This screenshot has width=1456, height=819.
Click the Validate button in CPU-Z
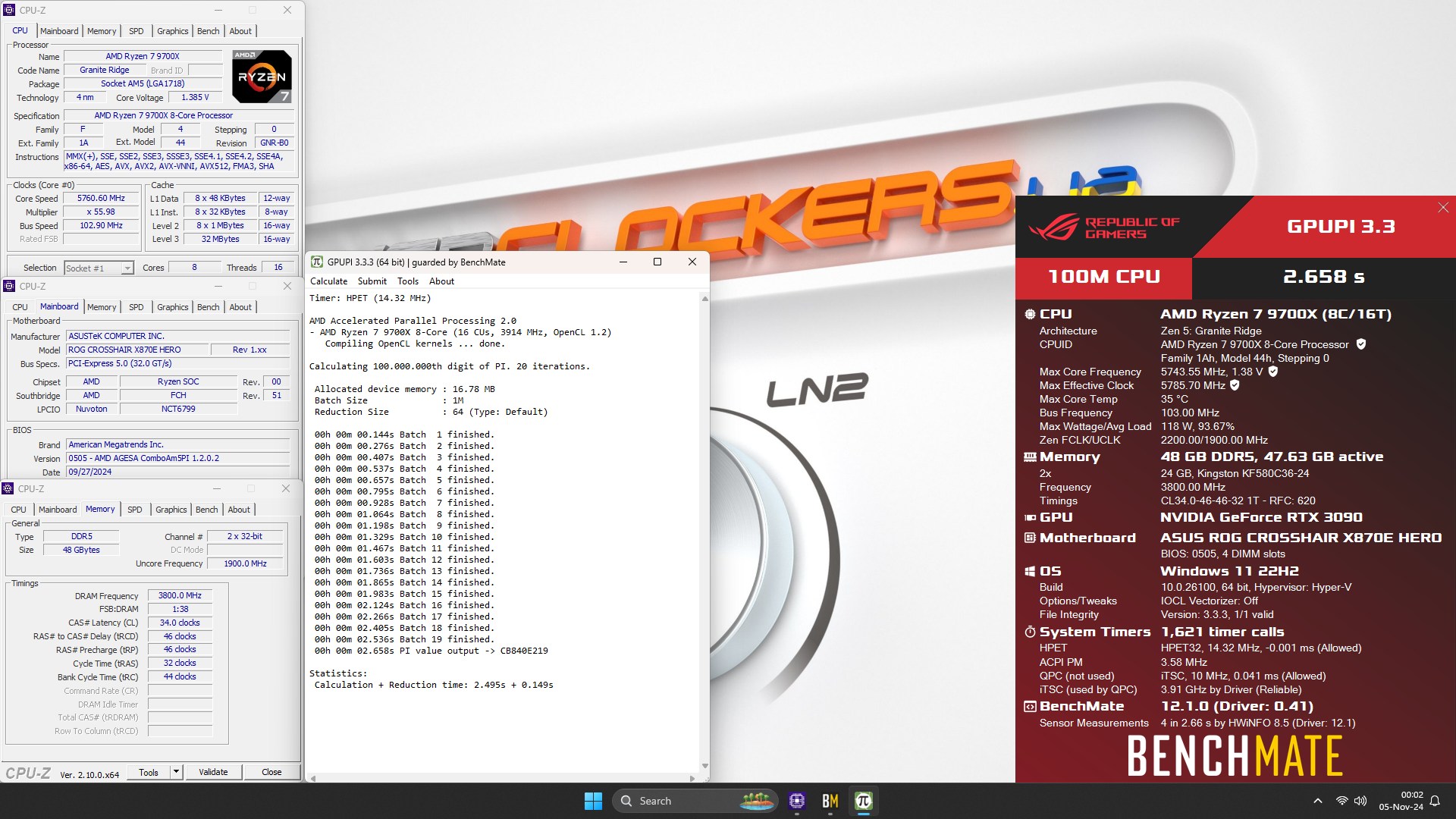tap(213, 772)
